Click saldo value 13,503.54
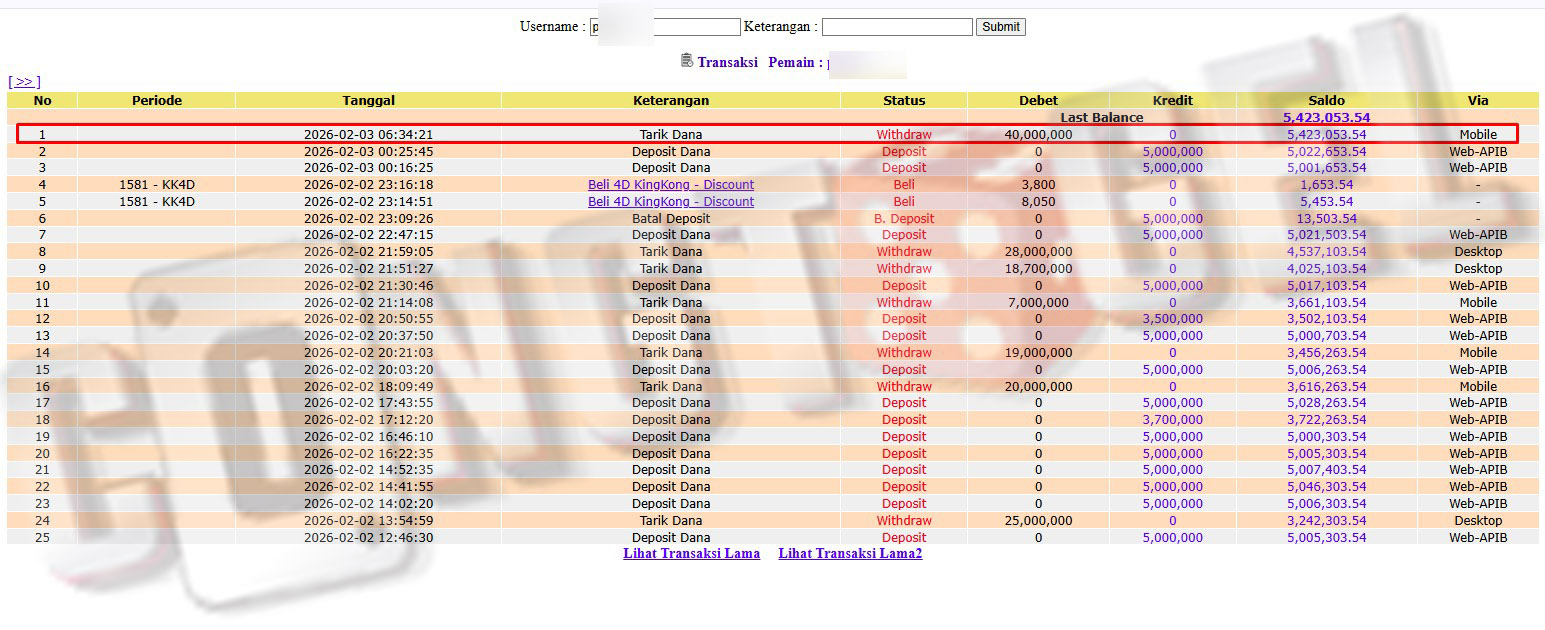The height and width of the screenshot is (630, 1545). tap(1326, 219)
